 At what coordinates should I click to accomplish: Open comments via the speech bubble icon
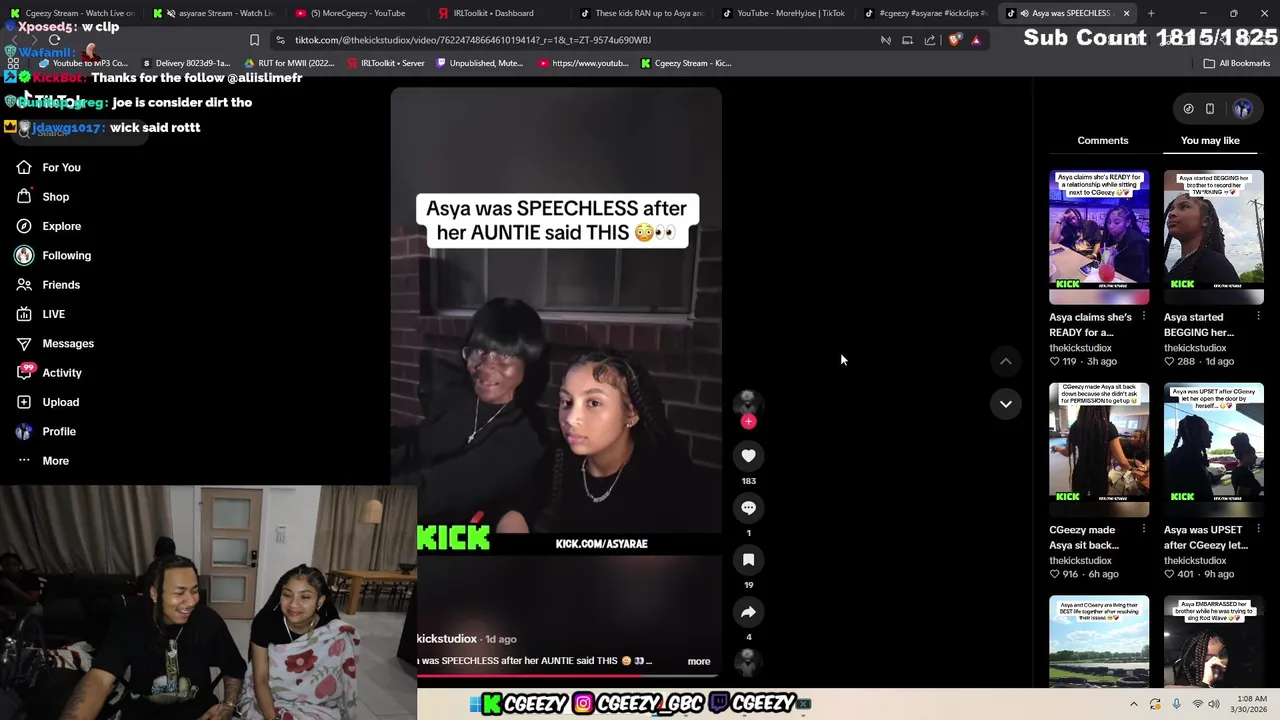[748, 508]
